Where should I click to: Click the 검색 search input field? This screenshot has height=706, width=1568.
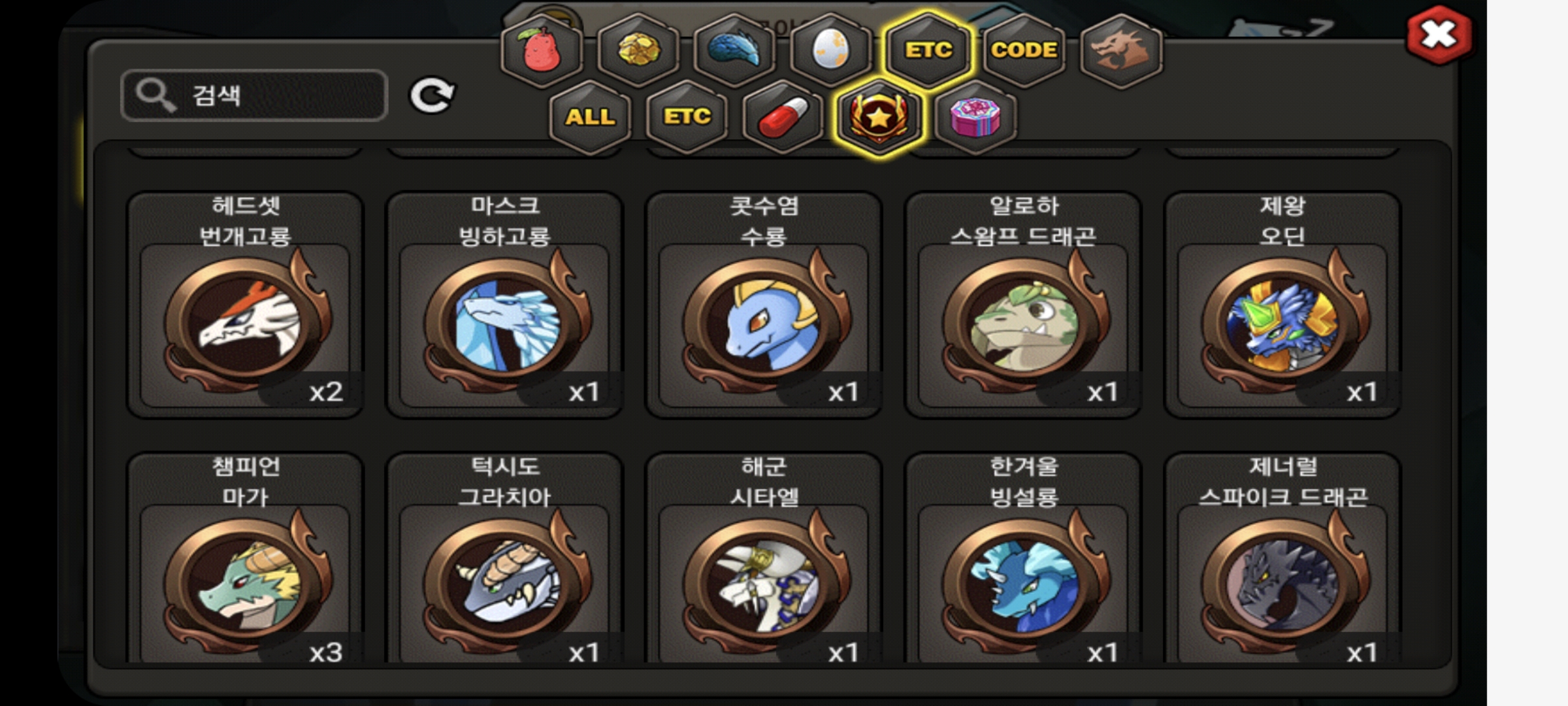click(254, 95)
